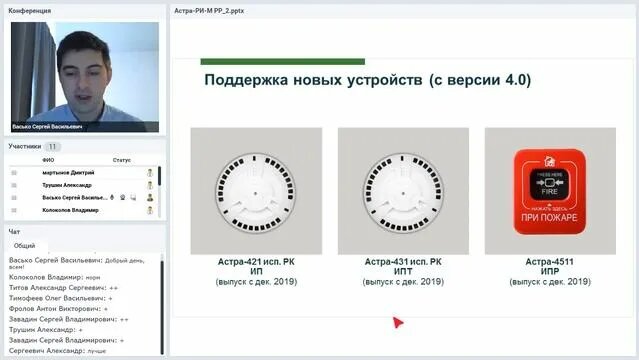Click the Астра-4511 caption
This screenshot has width=639, height=360.
(550, 272)
